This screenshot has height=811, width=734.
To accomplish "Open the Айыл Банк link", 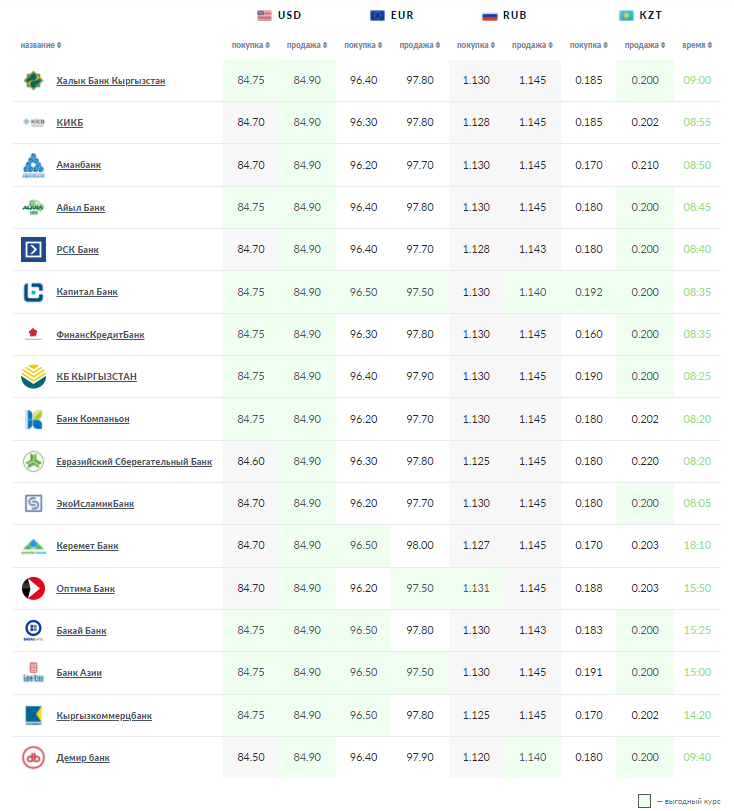I will pyautogui.click(x=81, y=208).
